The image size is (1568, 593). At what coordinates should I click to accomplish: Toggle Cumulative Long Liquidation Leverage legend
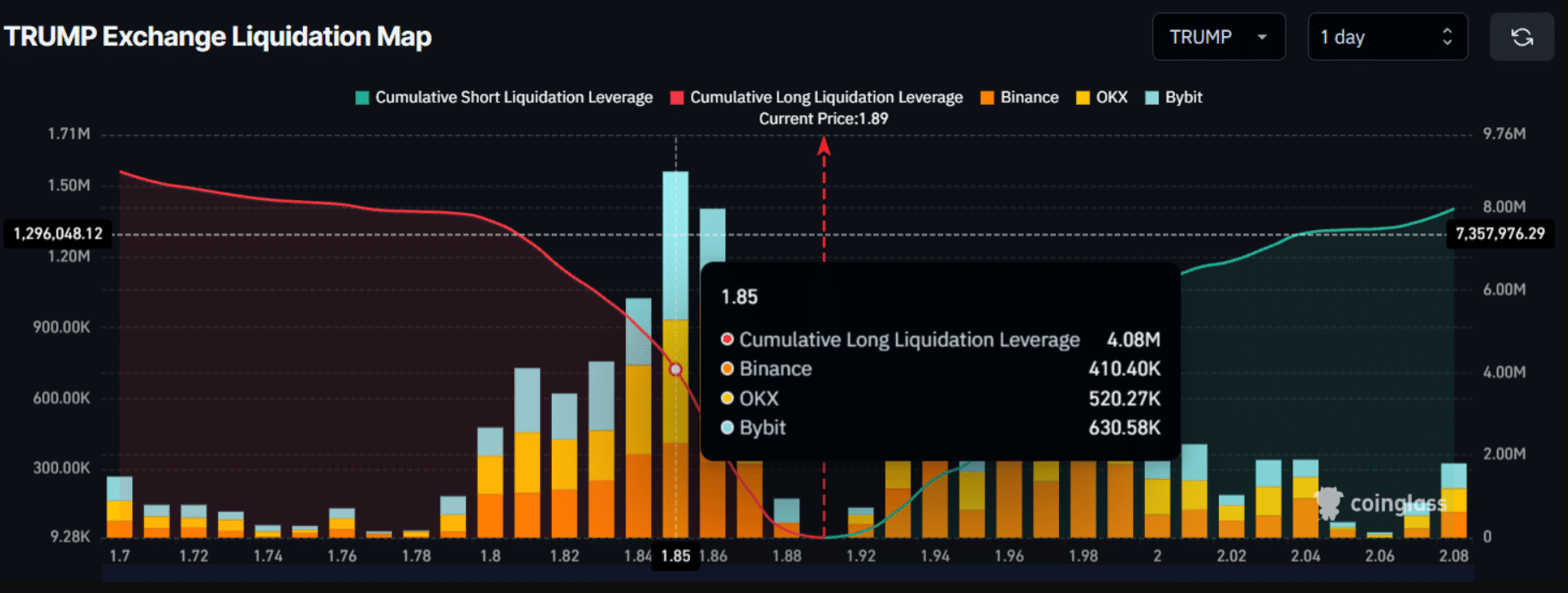click(816, 97)
